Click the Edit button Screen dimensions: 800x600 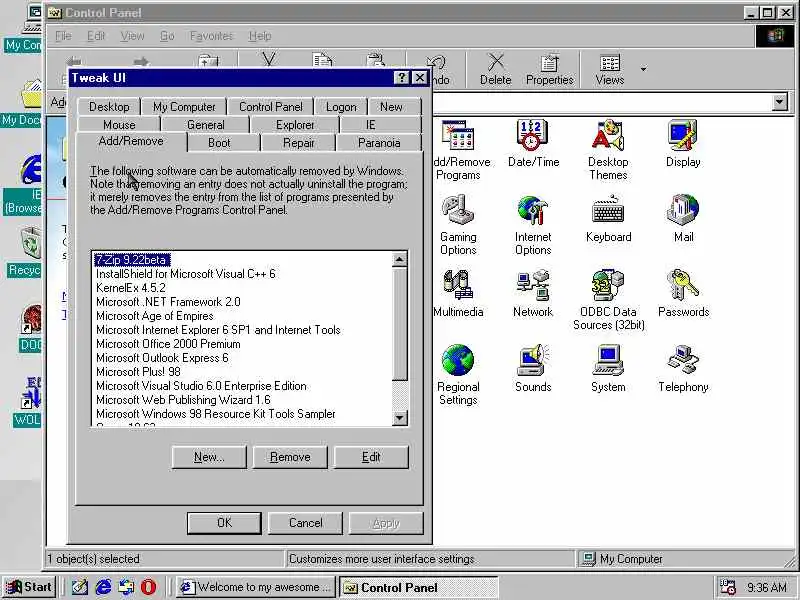[x=371, y=457]
